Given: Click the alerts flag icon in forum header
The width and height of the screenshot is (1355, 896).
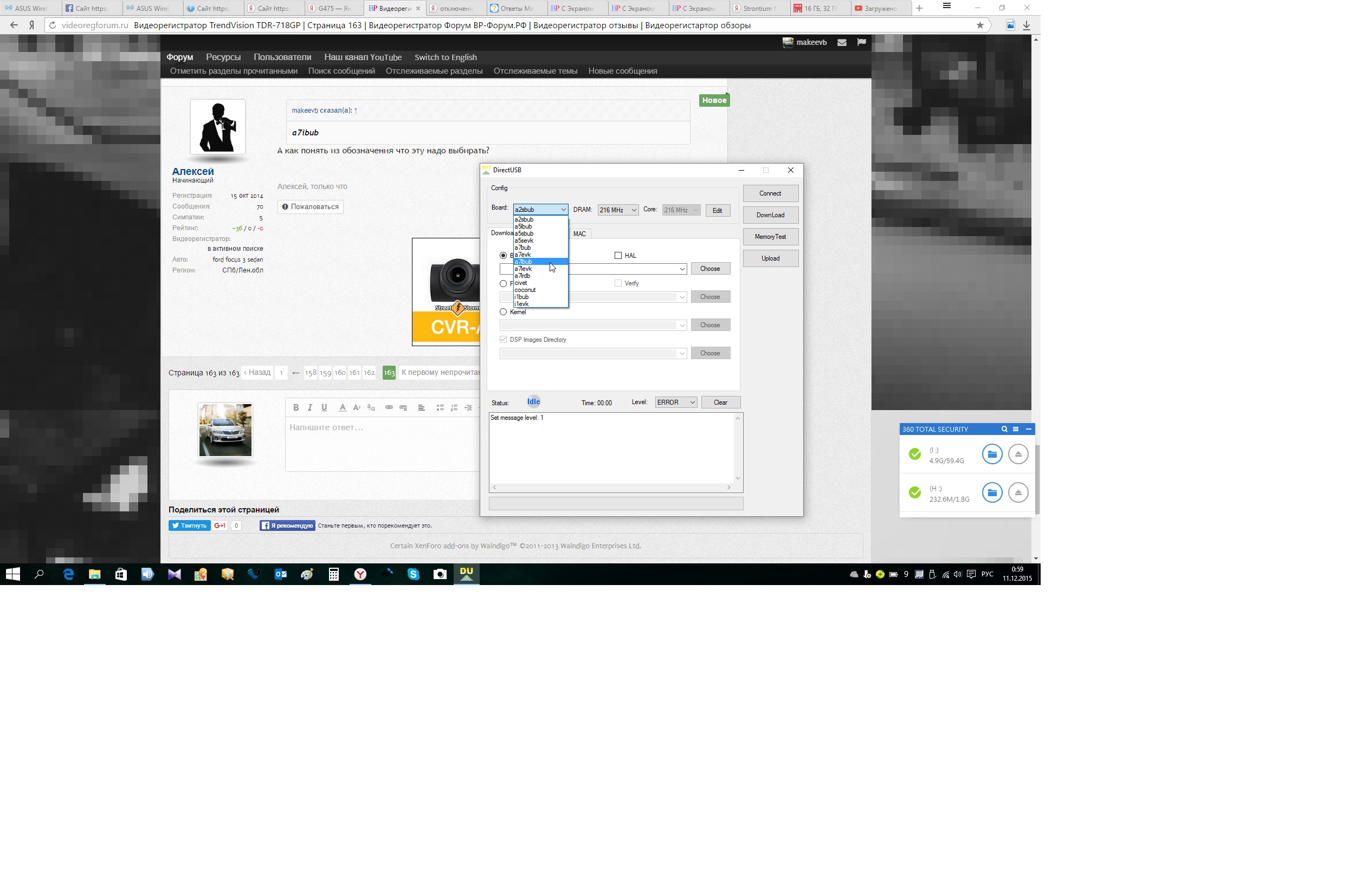Looking at the screenshot, I should pyautogui.click(x=861, y=42).
